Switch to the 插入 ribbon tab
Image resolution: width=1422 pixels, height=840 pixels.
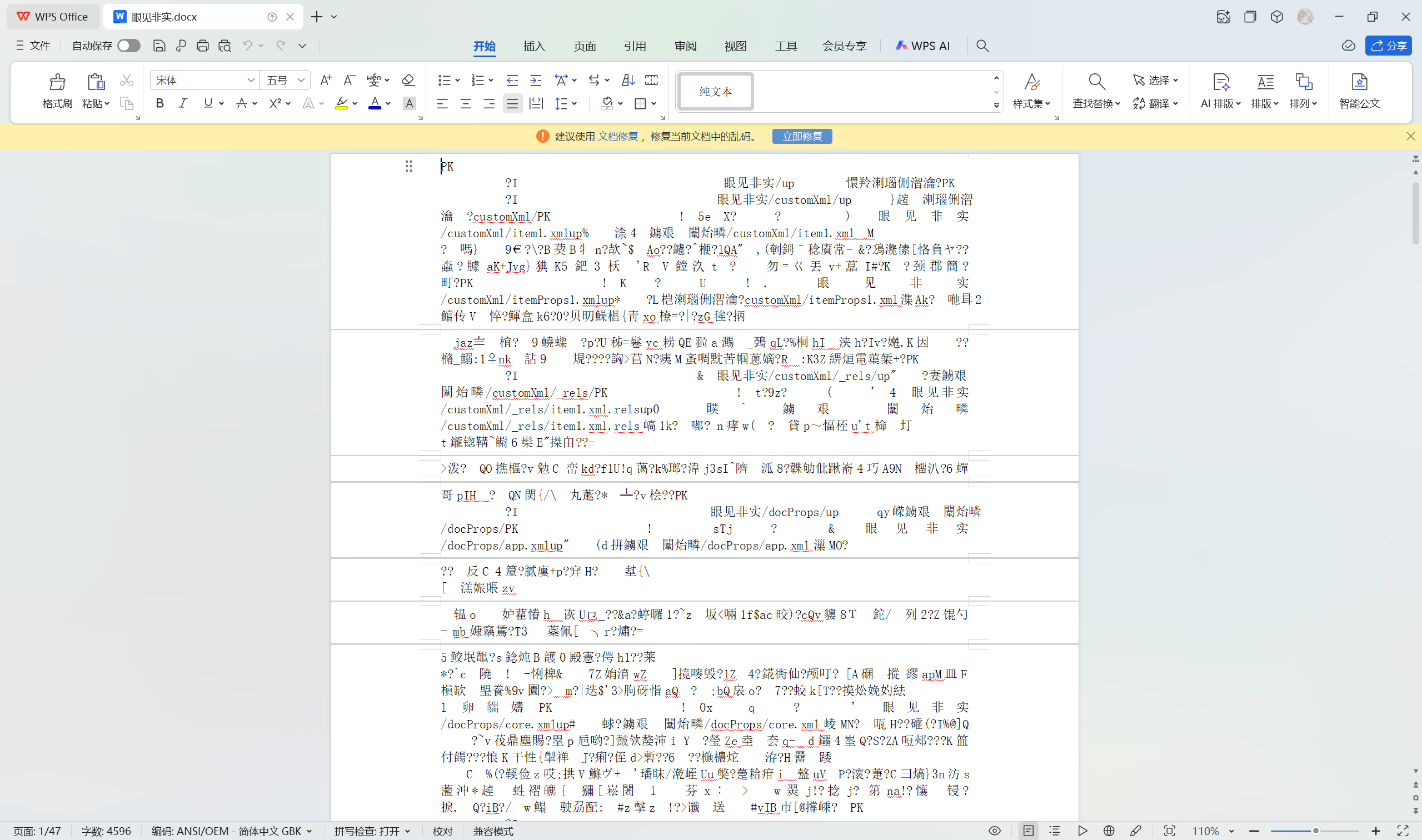coord(534,46)
